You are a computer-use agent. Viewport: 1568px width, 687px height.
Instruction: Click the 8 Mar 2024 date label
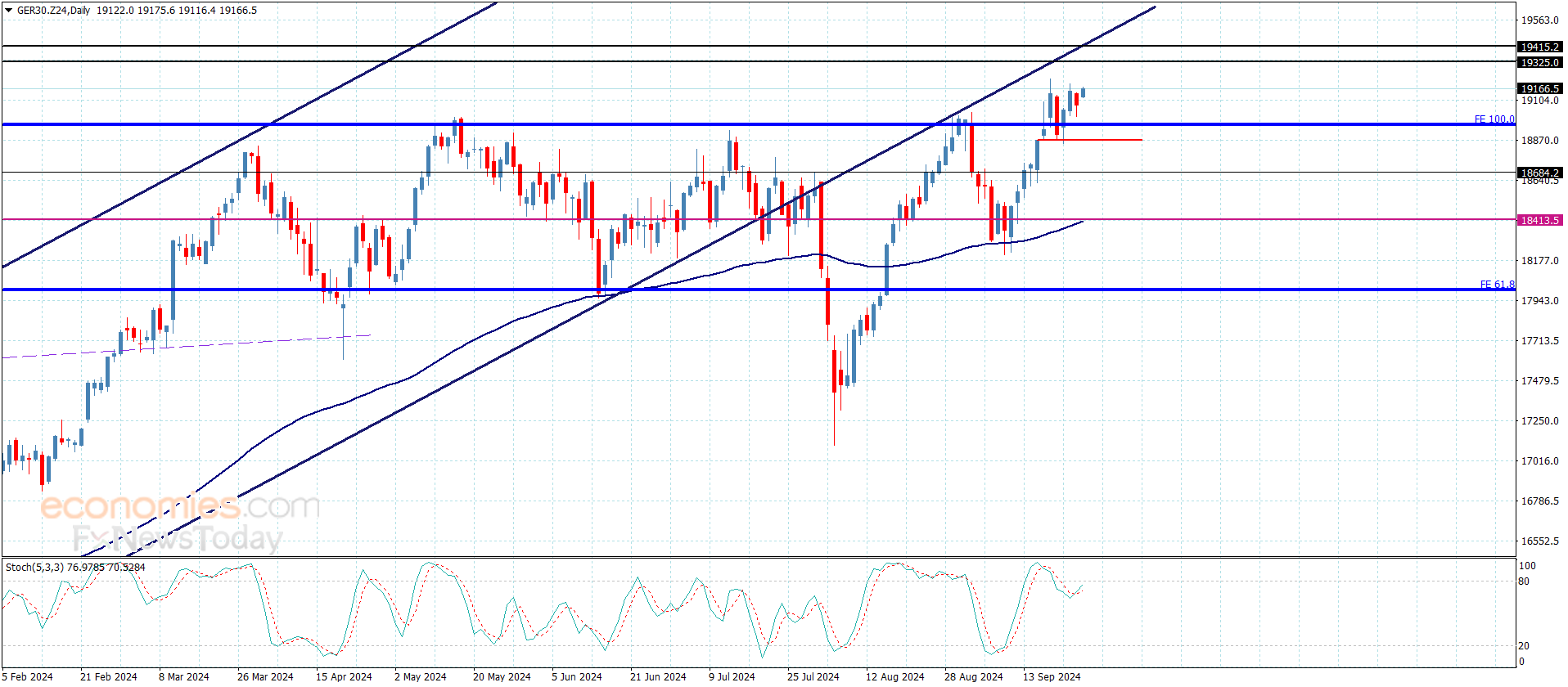click(184, 676)
